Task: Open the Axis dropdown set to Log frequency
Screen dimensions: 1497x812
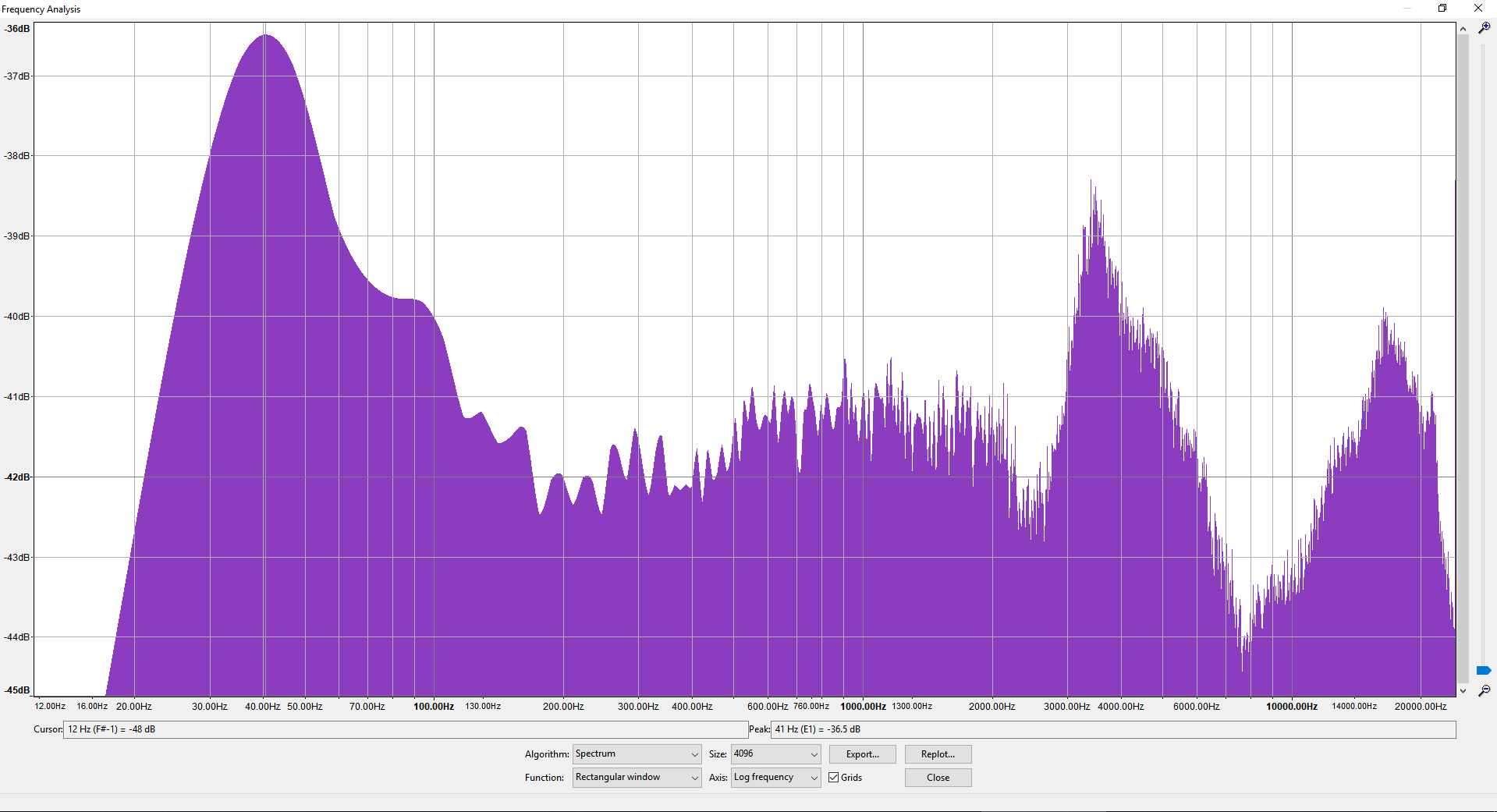Action: pos(775,778)
